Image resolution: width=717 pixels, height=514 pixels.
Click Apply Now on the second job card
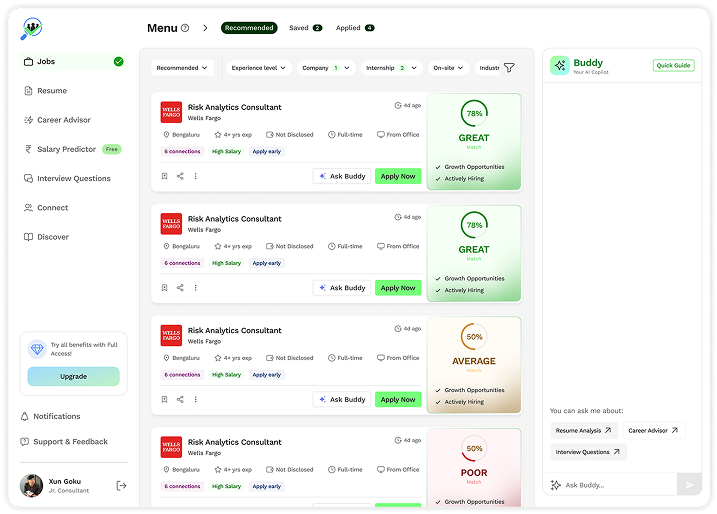398,288
